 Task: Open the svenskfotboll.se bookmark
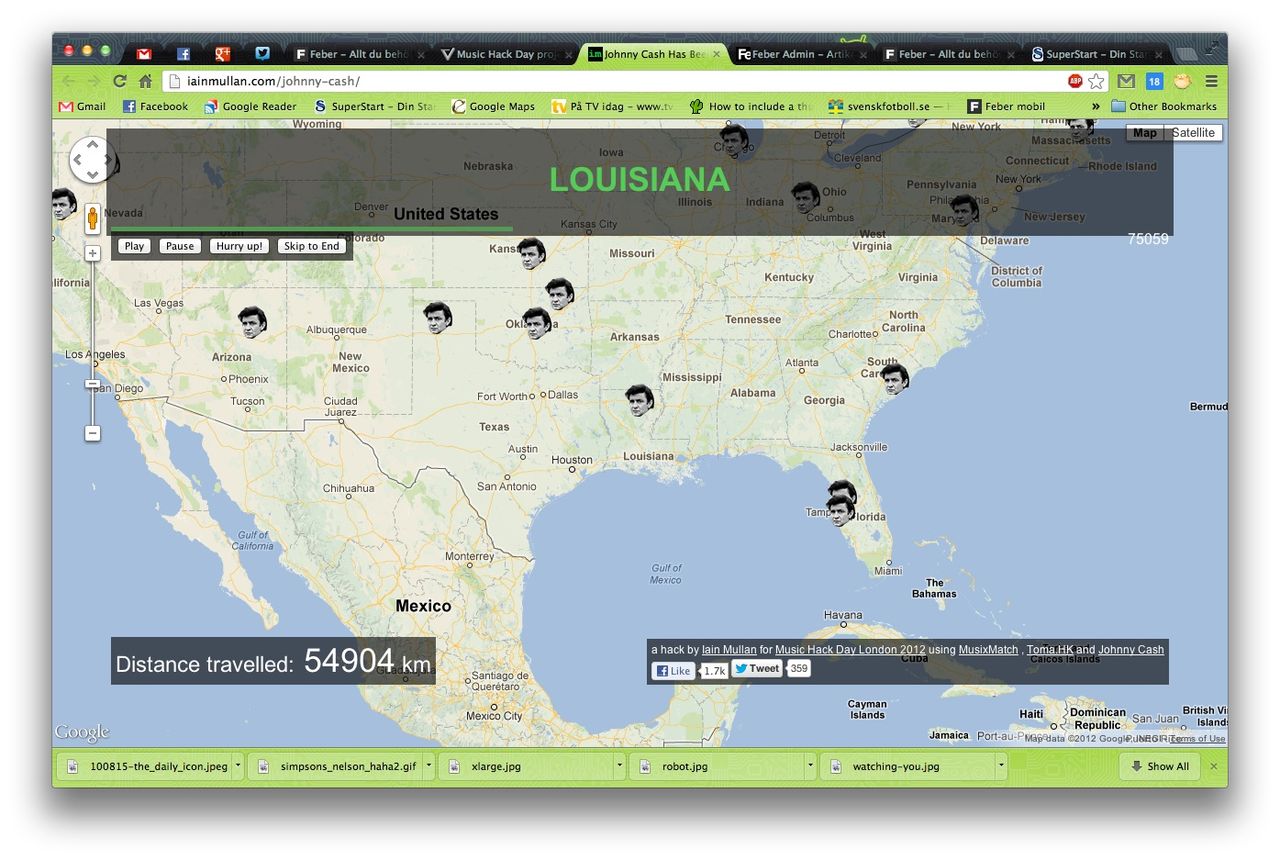pyautogui.click(x=890, y=106)
